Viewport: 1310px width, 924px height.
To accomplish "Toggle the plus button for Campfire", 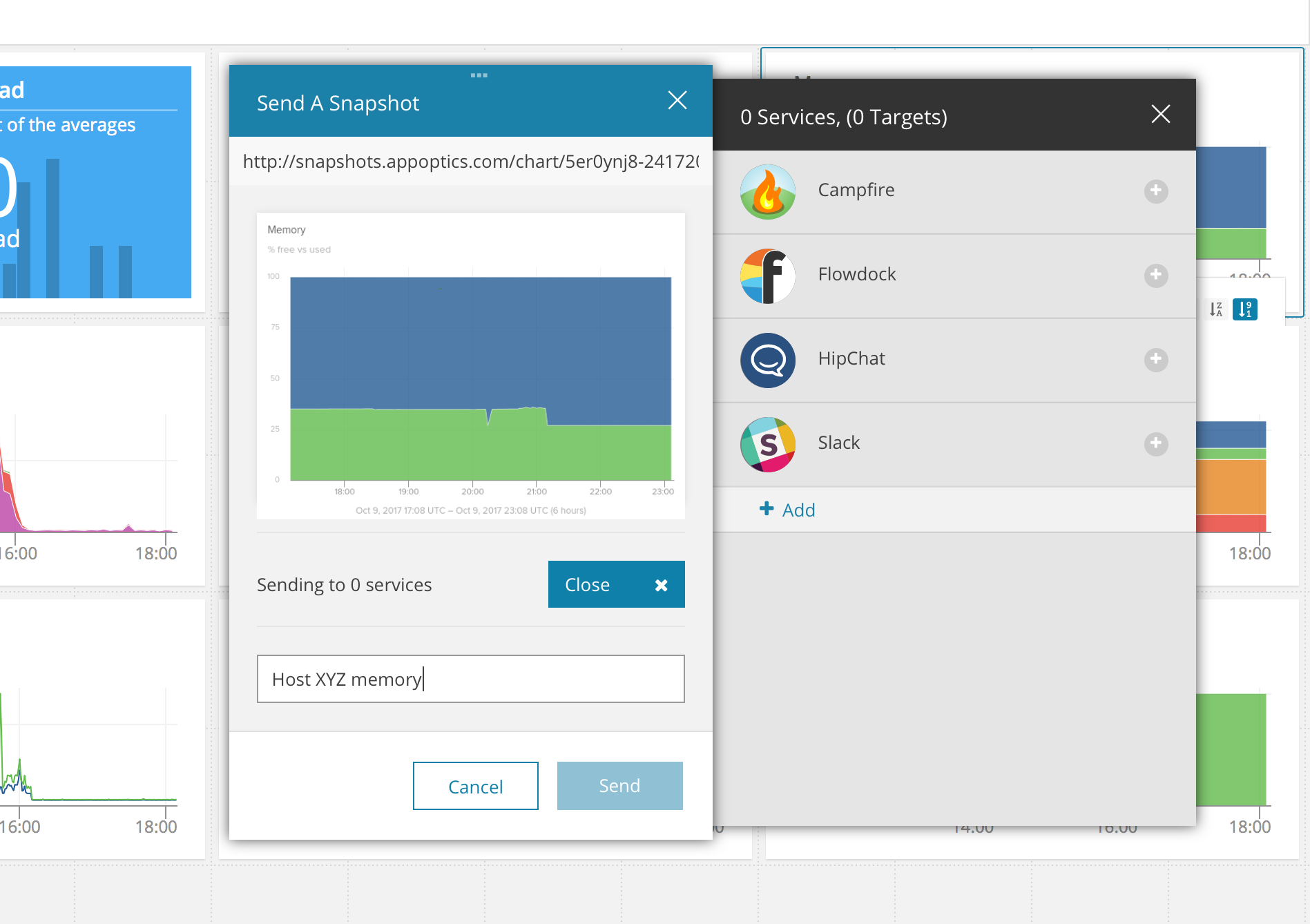I will [1155, 191].
